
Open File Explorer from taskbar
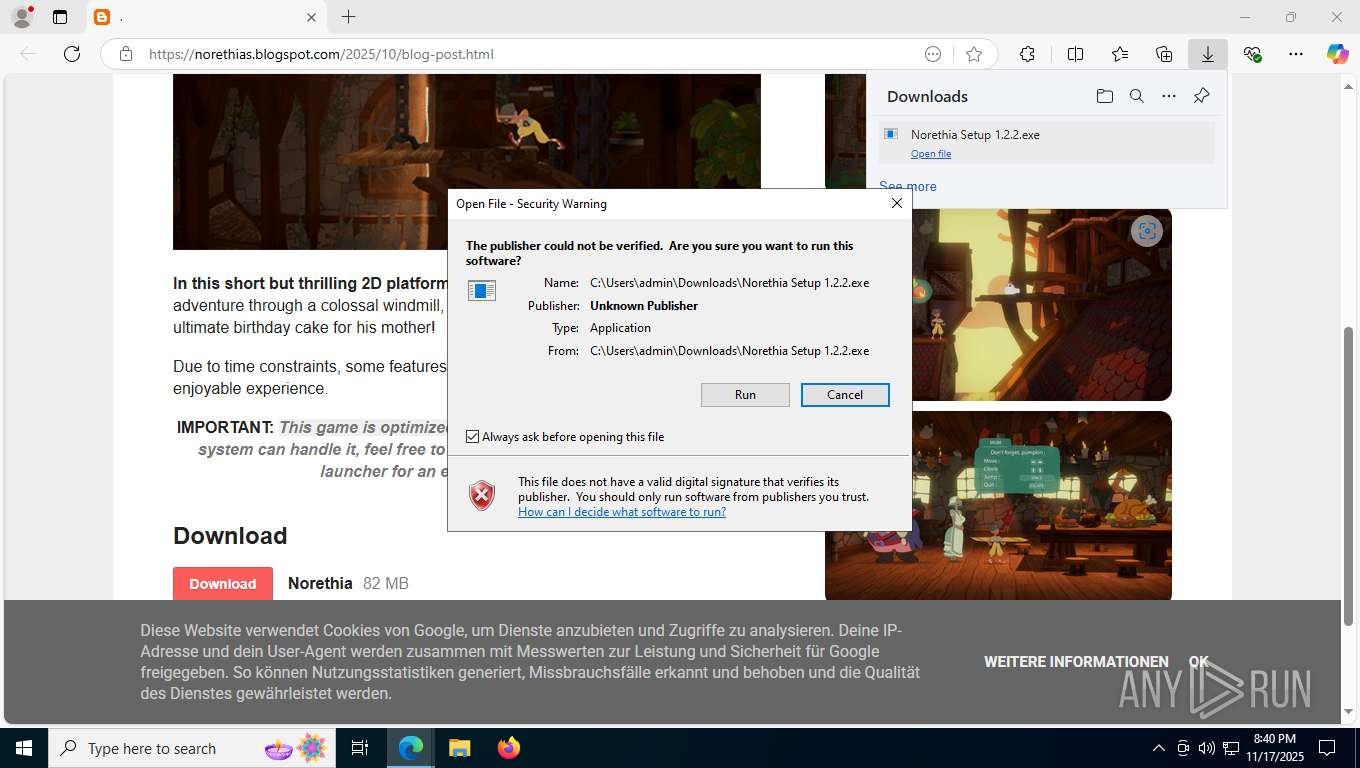pyautogui.click(x=459, y=748)
